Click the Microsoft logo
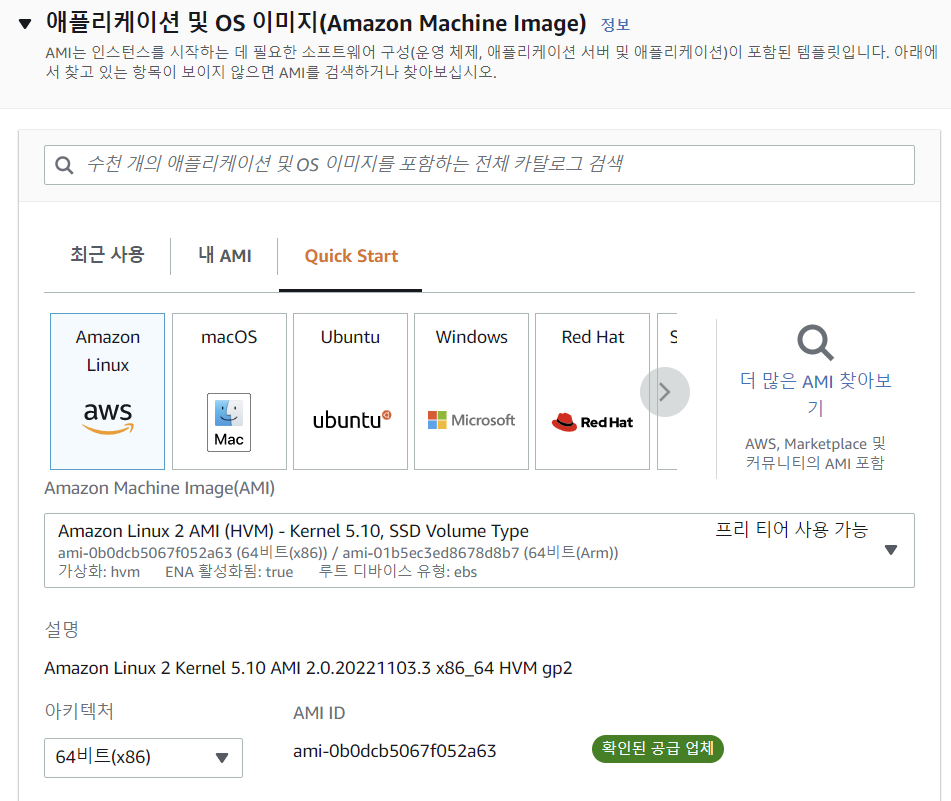Screen dimensions: 951x801 tap(471, 420)
